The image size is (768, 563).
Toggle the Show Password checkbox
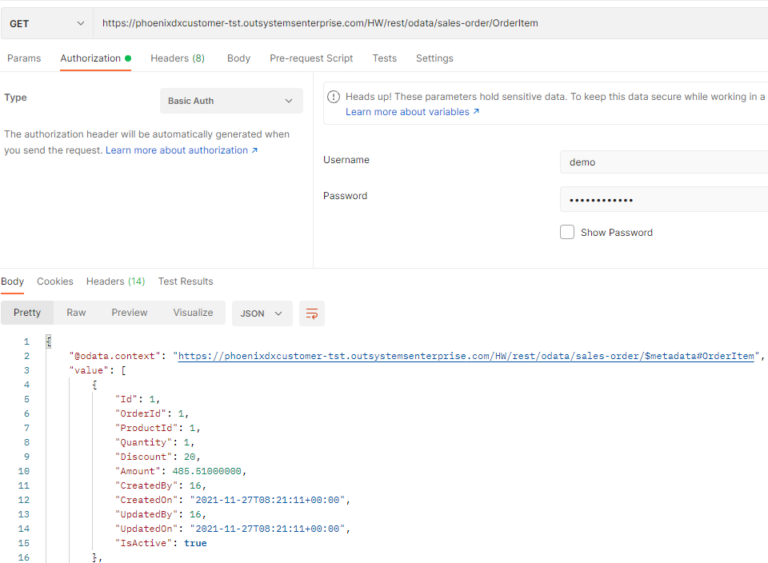567,232
